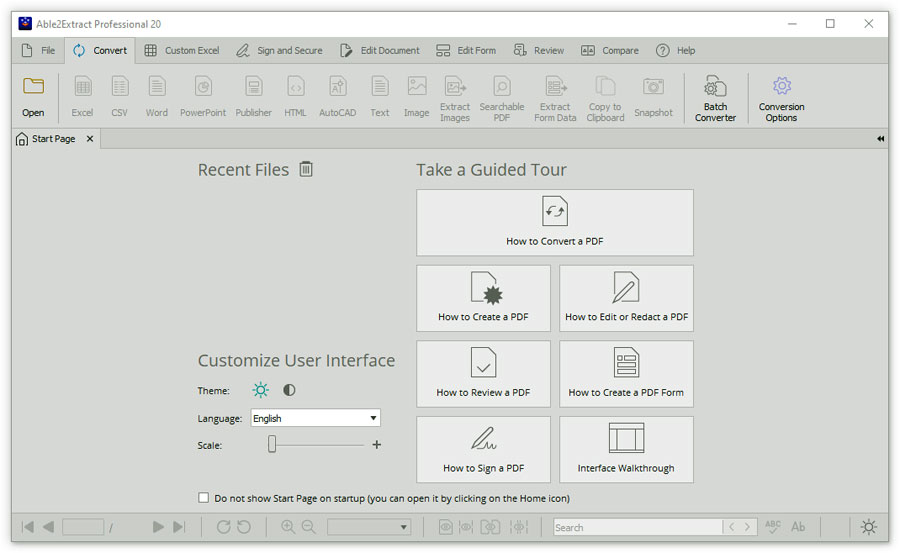Go to the next page
The width and height of the screenshot is (900, 553).
click(x=158, y=527)
